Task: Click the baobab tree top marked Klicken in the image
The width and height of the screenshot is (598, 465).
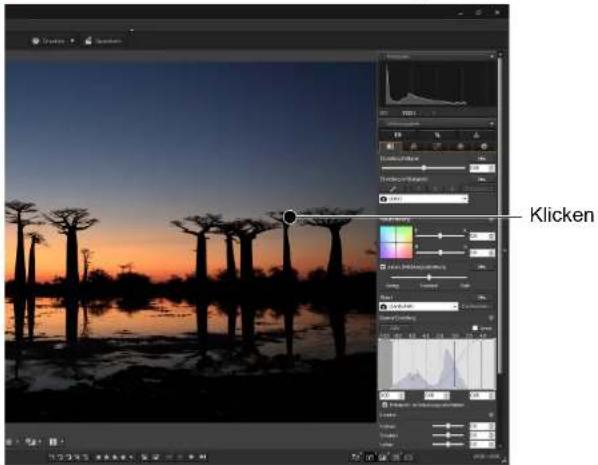Action: (x=290, y=217)
